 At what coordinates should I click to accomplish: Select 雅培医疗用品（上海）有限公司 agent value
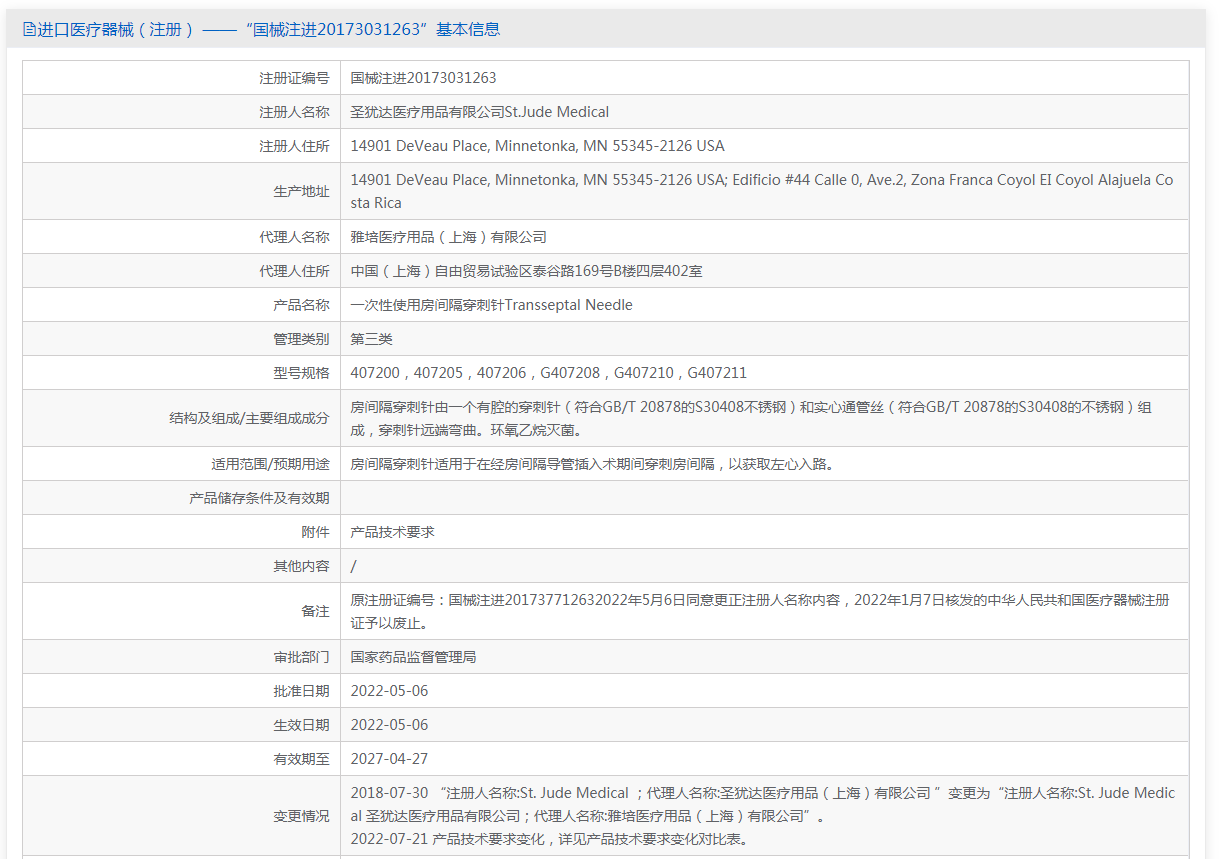tap(449, 237)
